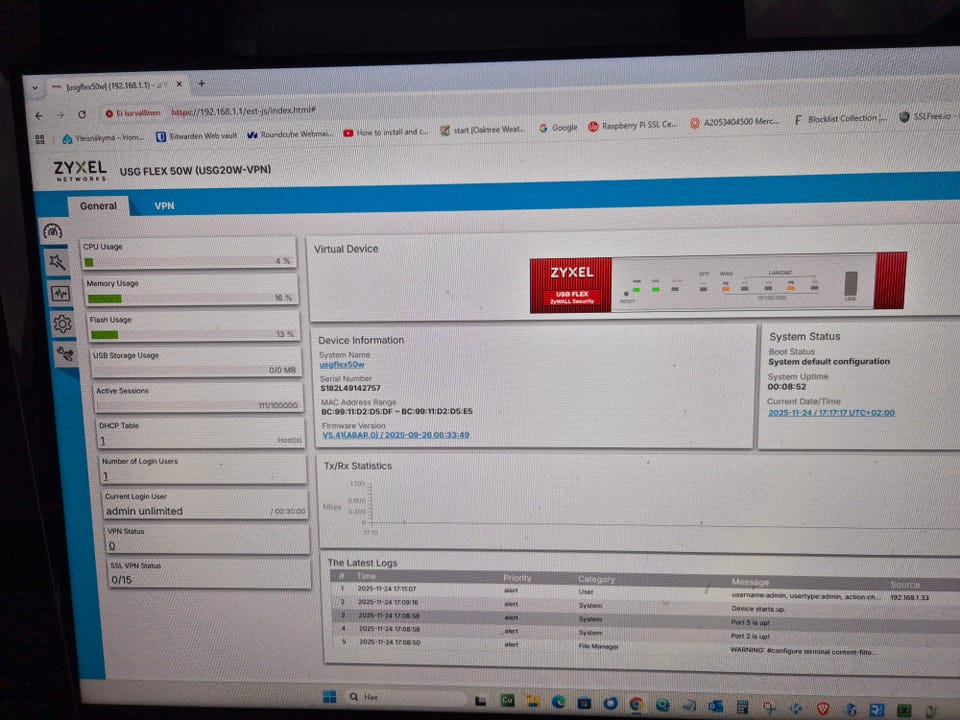Open the A2053404500 Merc bookmark
This screenshot has height=720, width=960.
click(x=734, y=122)
